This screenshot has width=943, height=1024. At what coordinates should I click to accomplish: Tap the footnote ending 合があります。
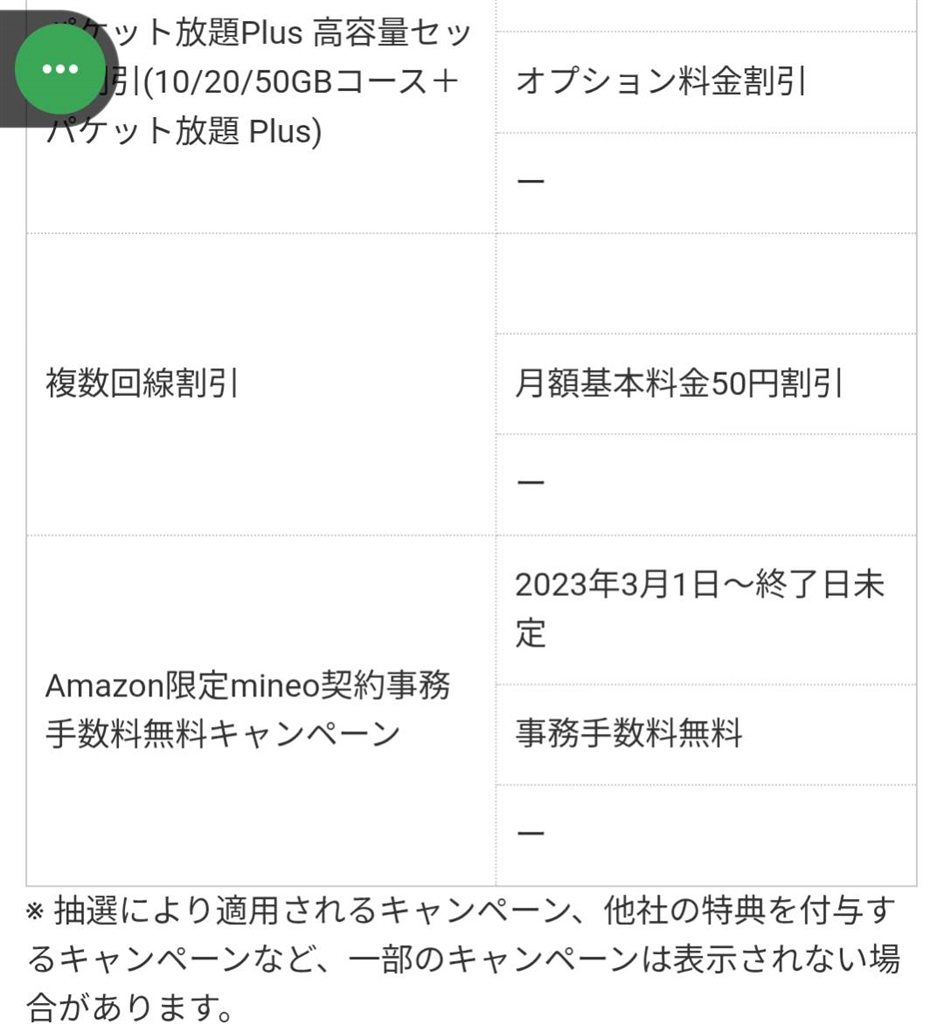tap(130, 1006)
